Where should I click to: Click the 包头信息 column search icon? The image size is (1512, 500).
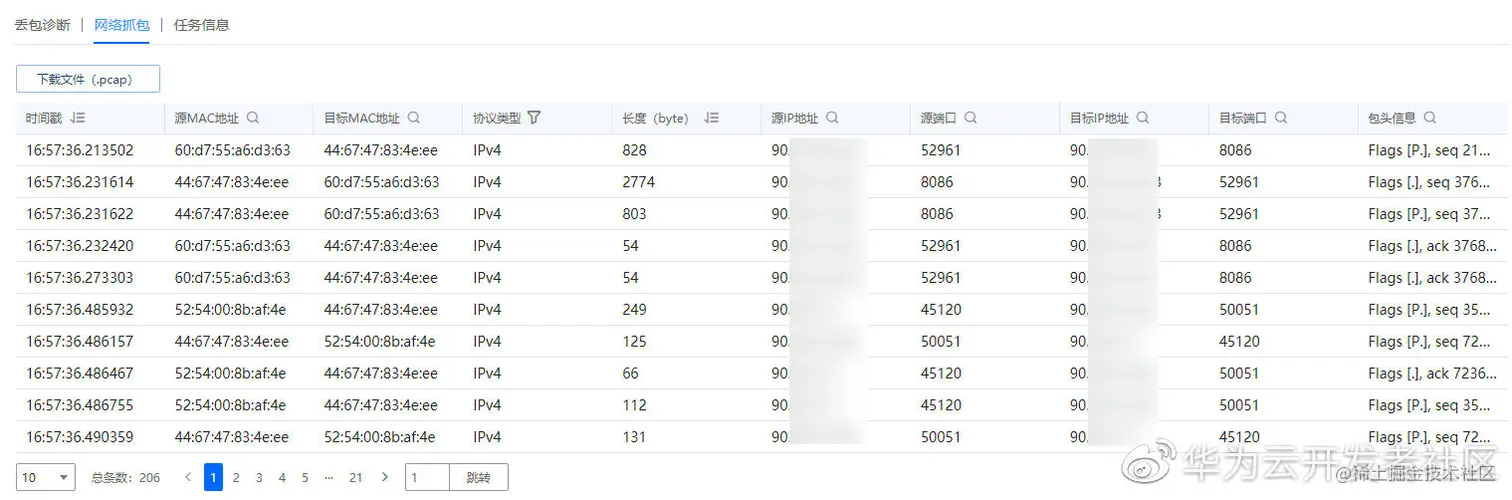coord(1430,118)
